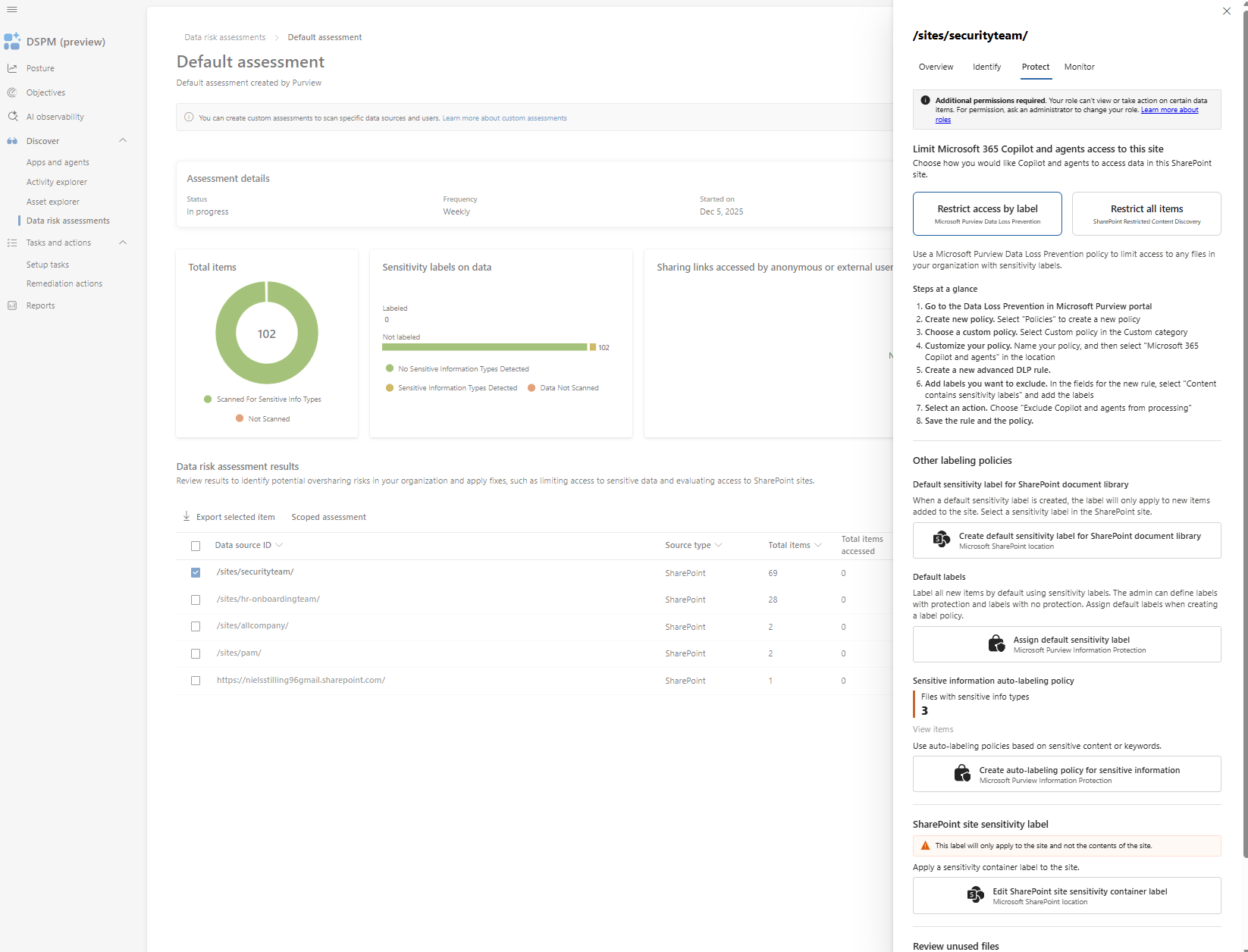The width and height of the screenshot is (1248, 952).
Task: Uncheck the /sites/securityteam/ row checkbox
Action: [x=196, y=572]
